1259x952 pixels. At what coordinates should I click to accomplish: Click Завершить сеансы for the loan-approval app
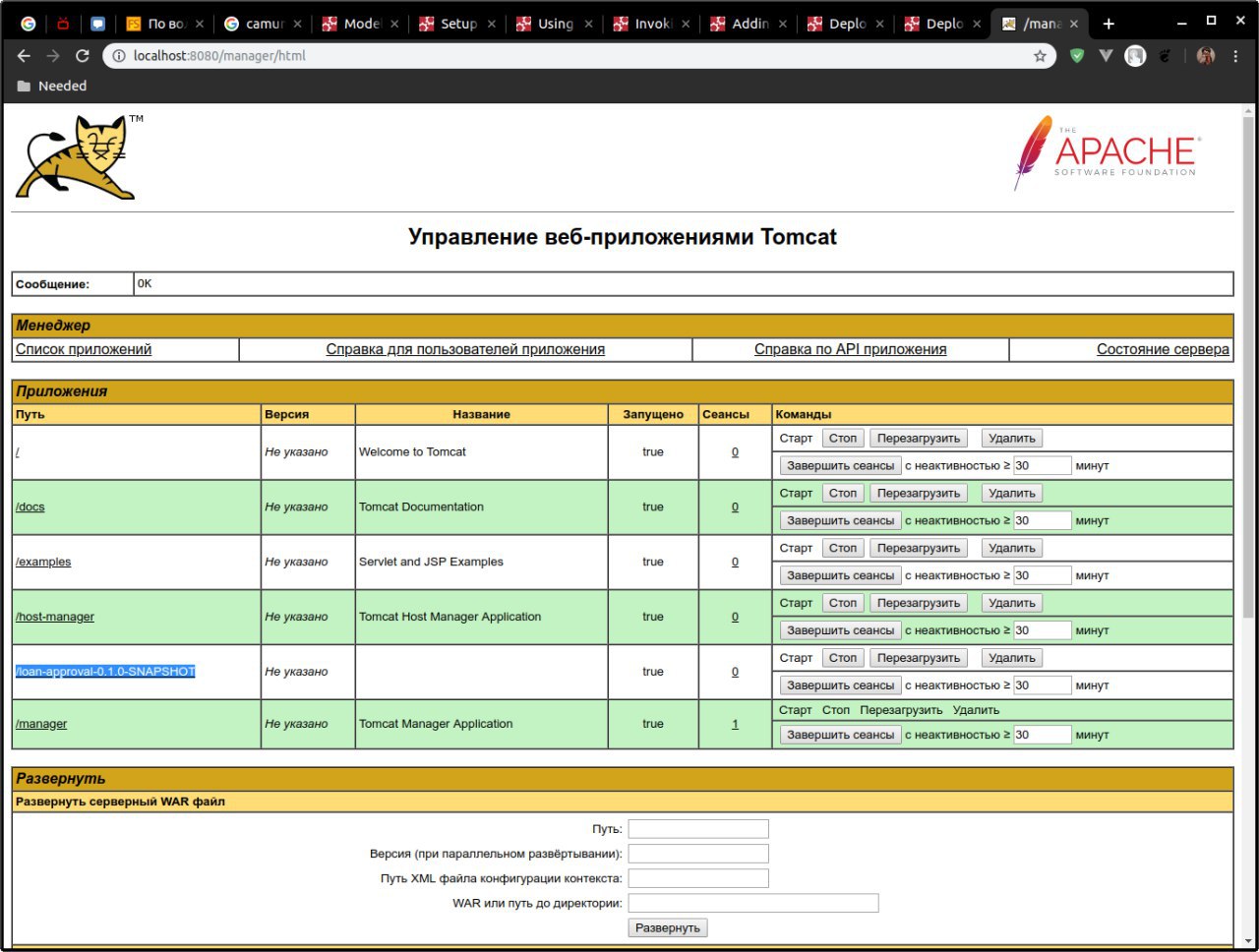coord(841,686)
